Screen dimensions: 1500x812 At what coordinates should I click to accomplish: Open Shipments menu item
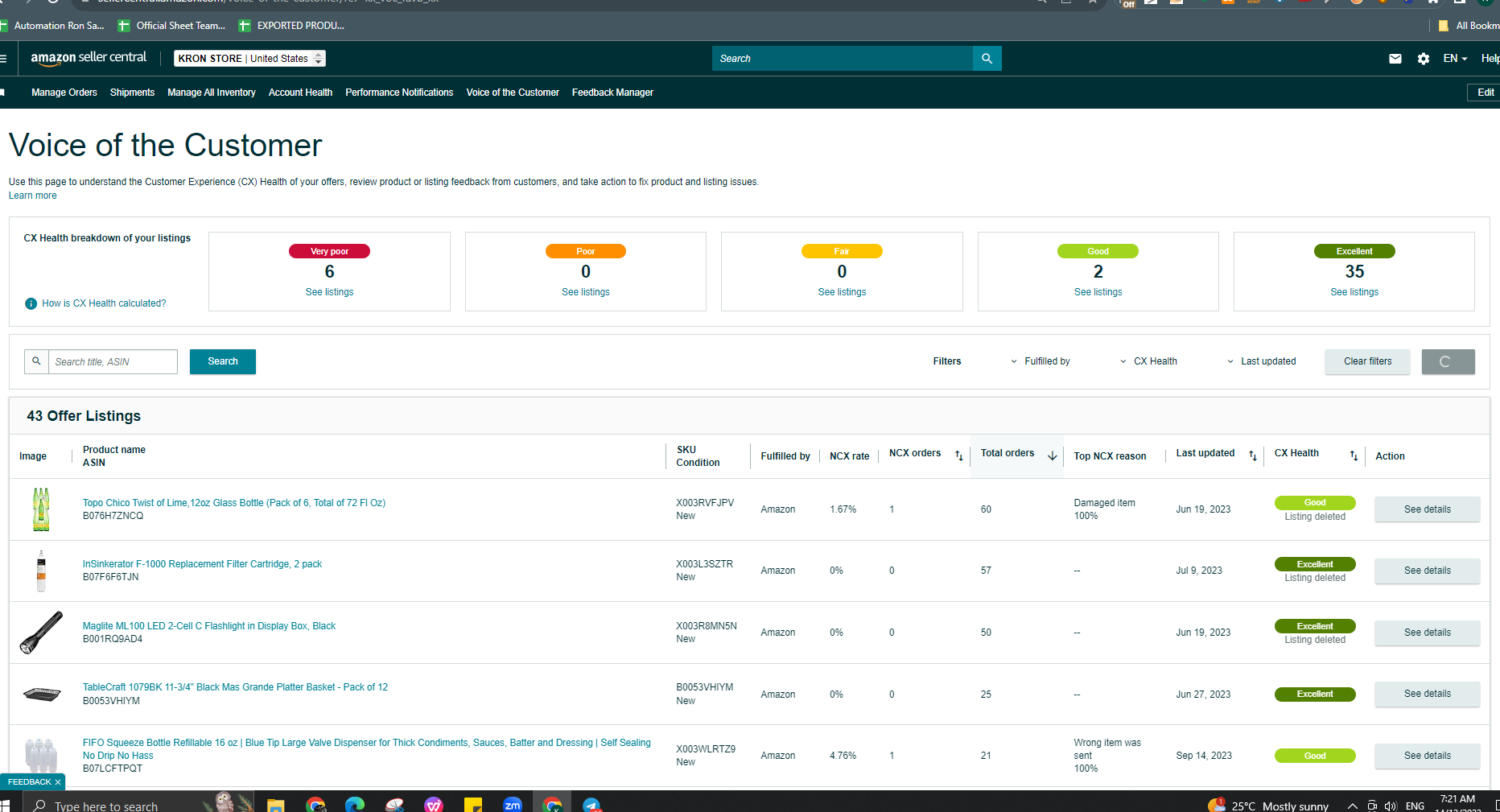pyautogui.click(x=132, y=93)
